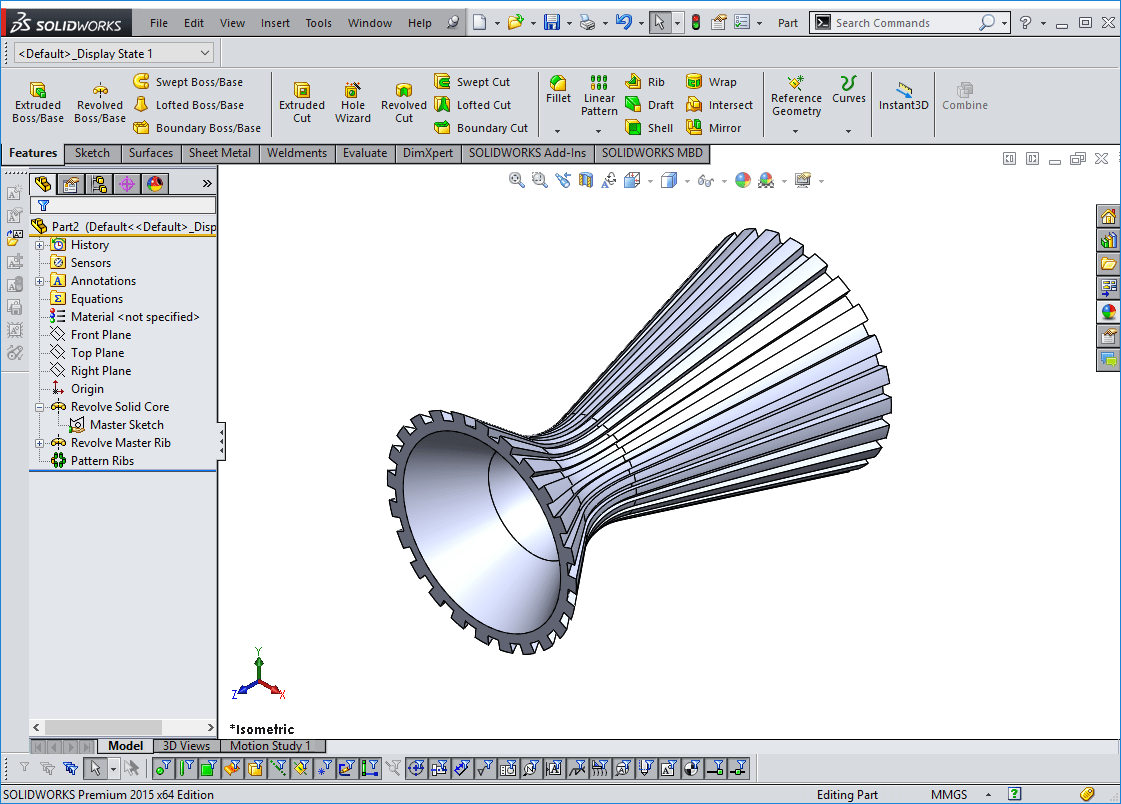
Task: Open the Insert menu
Action: (275, 22)
